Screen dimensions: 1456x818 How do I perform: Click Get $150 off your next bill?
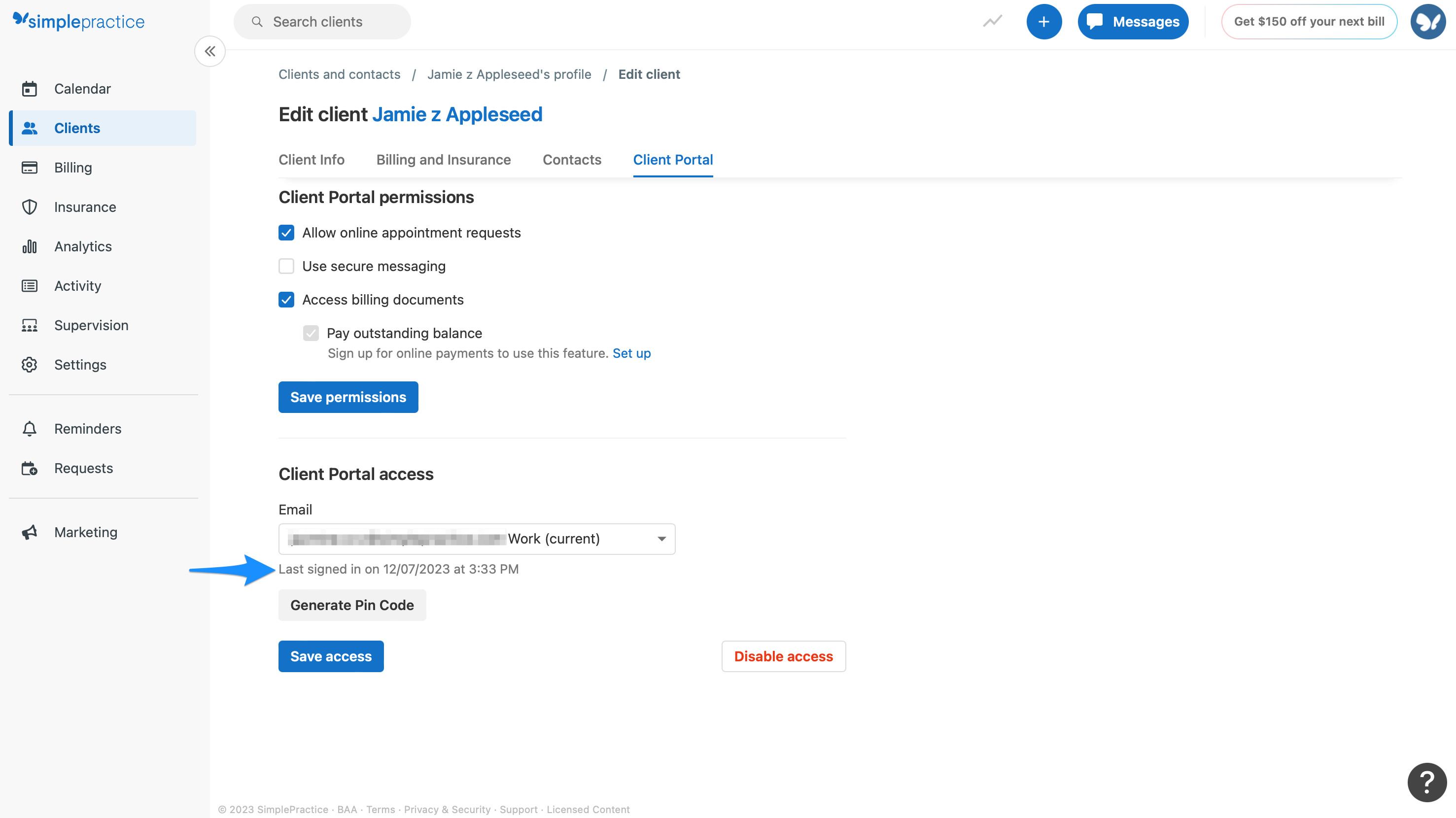click(x=1309, y=22)
